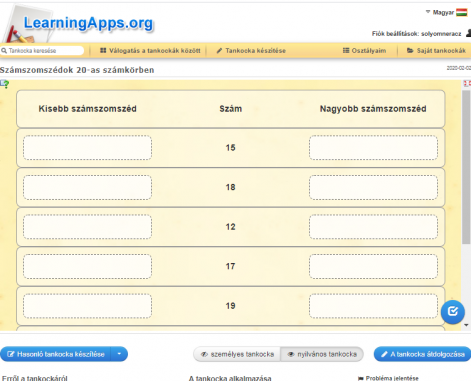
Task: Select smaller neighbor field for 19
Action: tap(87, 306)
